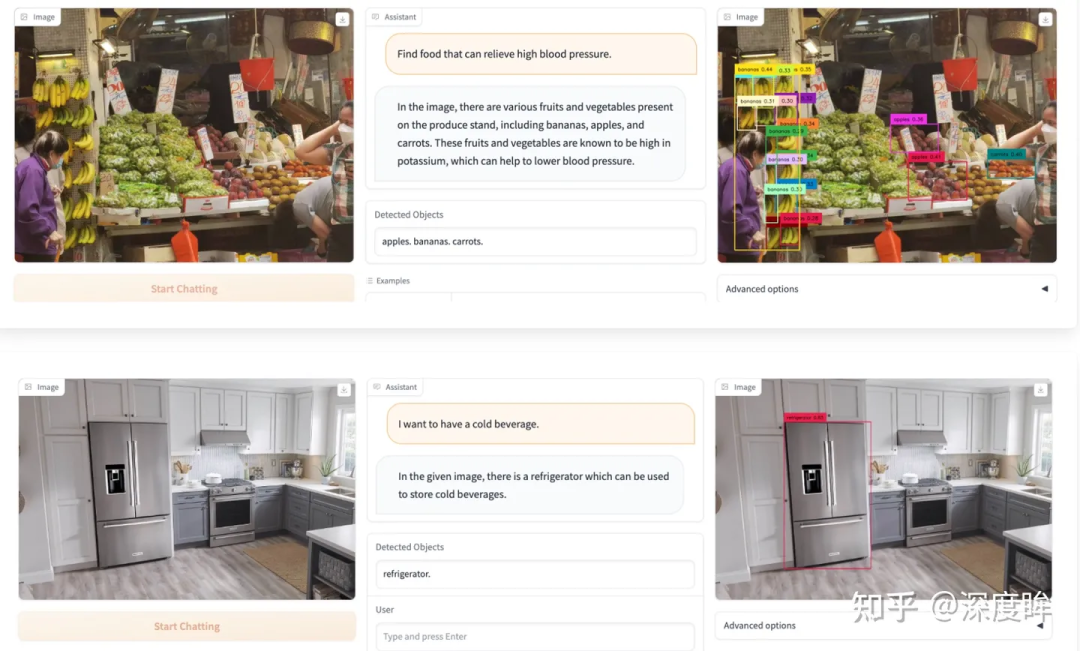The height and width of the screenshot is (651, 1080).
Task: Download the kitchen input image
Action: click(x=344, y=390)
